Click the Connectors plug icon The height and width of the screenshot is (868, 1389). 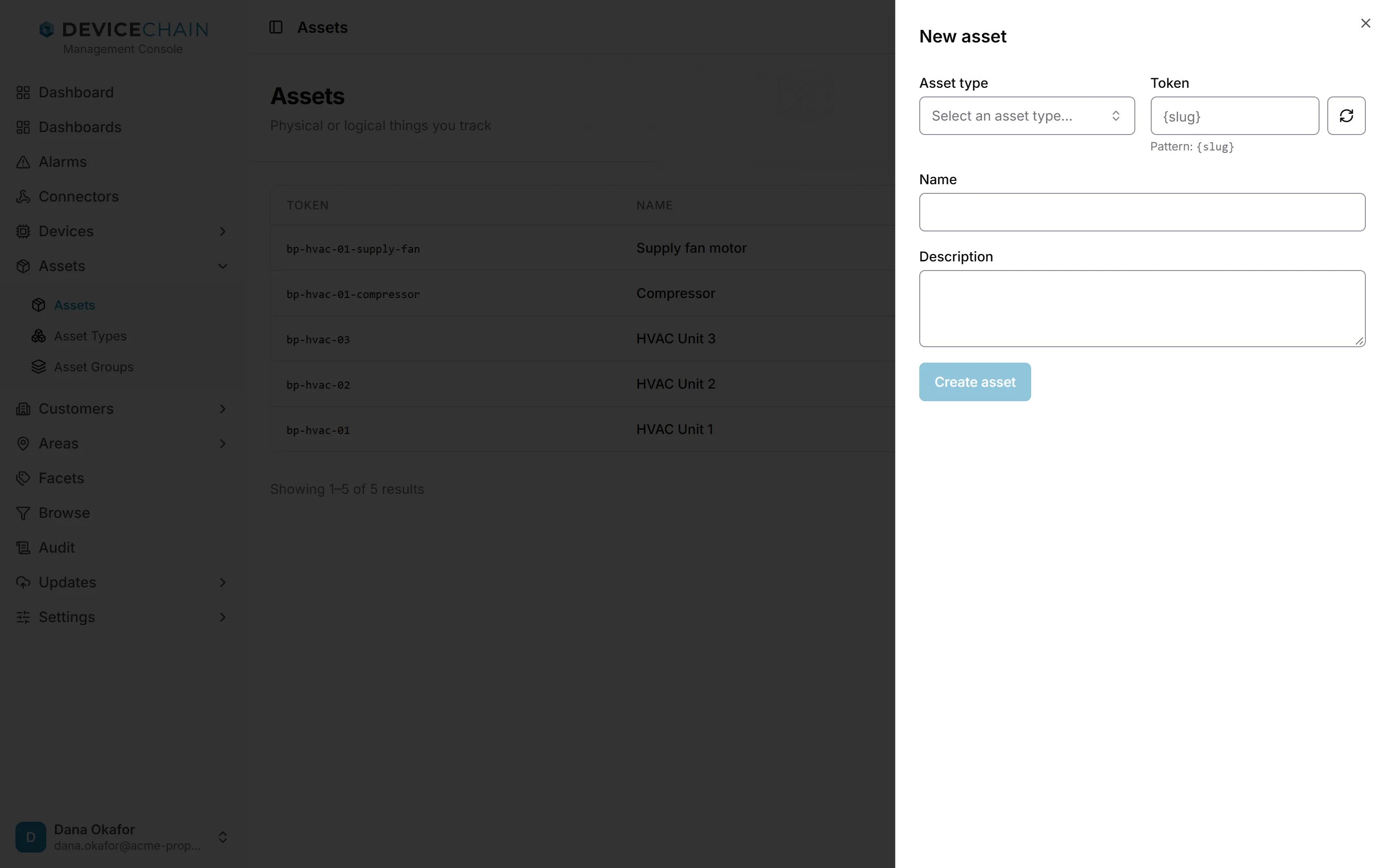point(23,197)
